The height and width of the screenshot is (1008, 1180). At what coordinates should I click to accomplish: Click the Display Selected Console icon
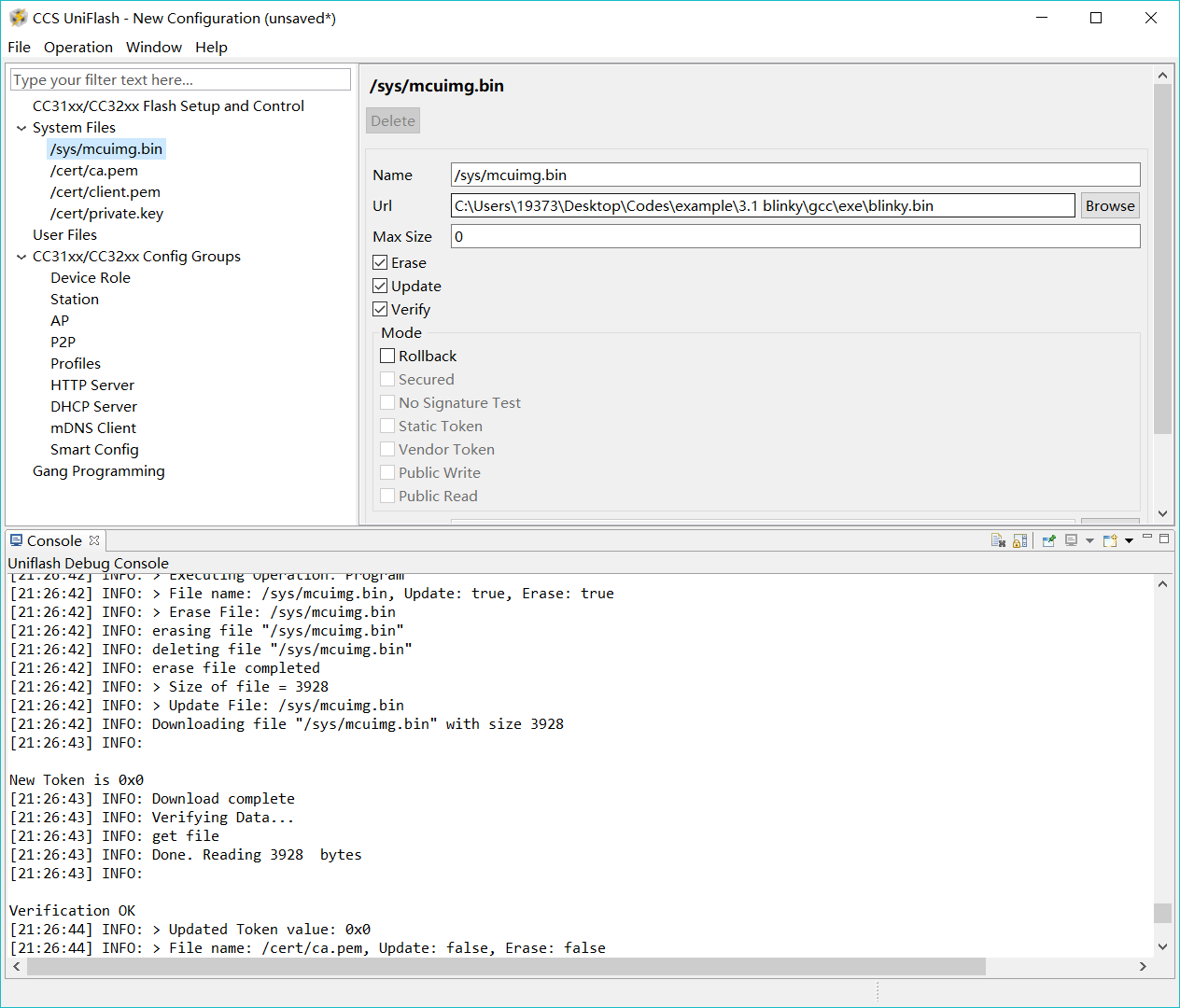point(1071,540)
